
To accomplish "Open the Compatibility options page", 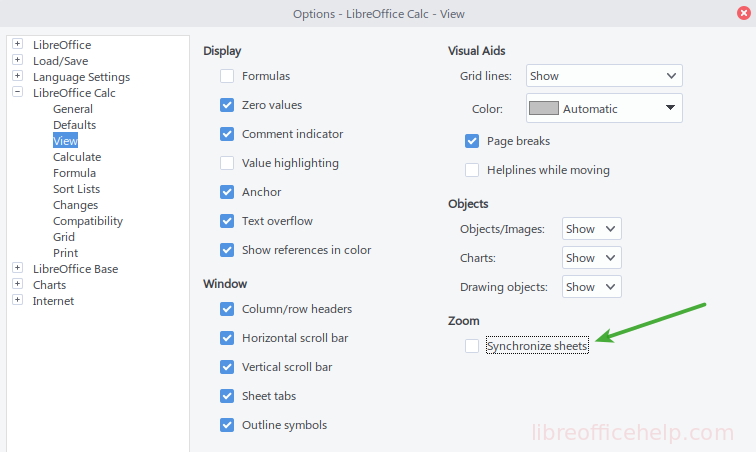I will [x=88, y=221].
